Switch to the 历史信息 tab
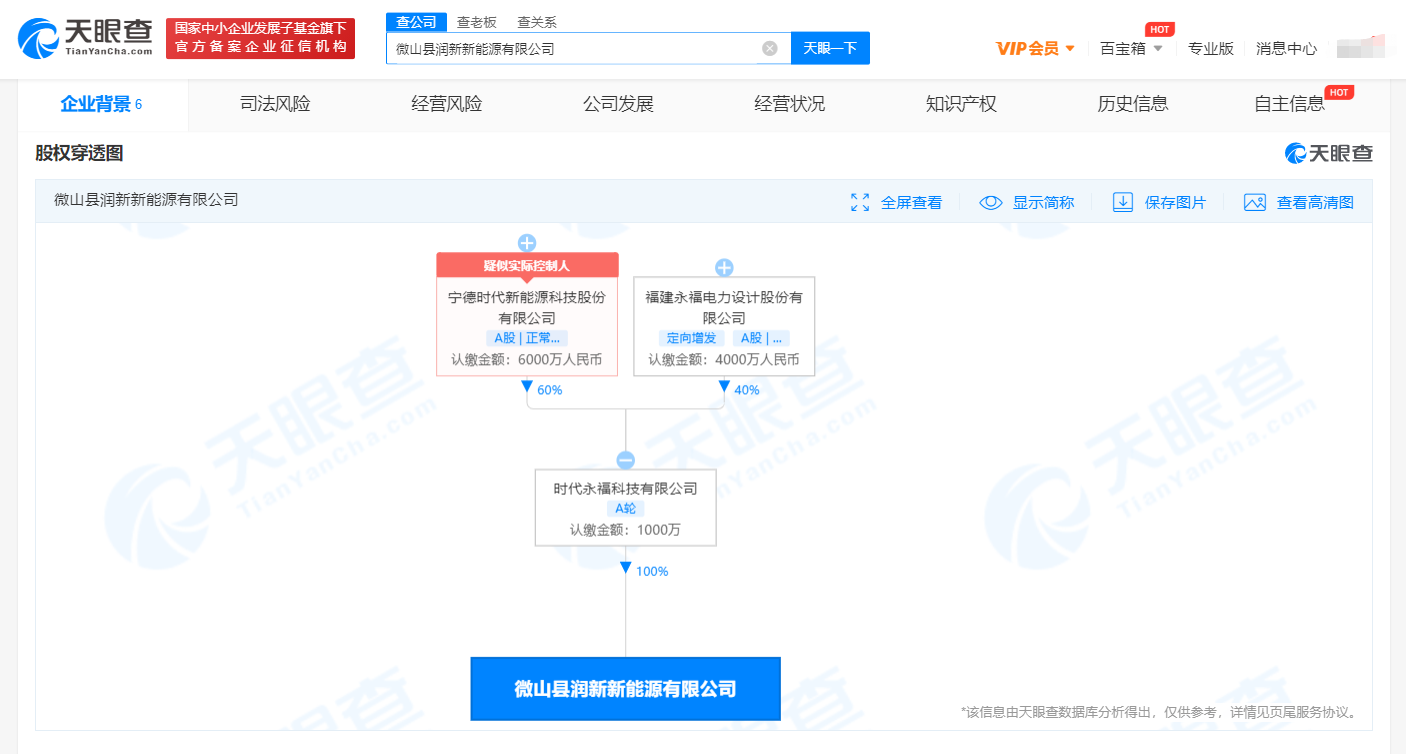 coord(1133,104)
